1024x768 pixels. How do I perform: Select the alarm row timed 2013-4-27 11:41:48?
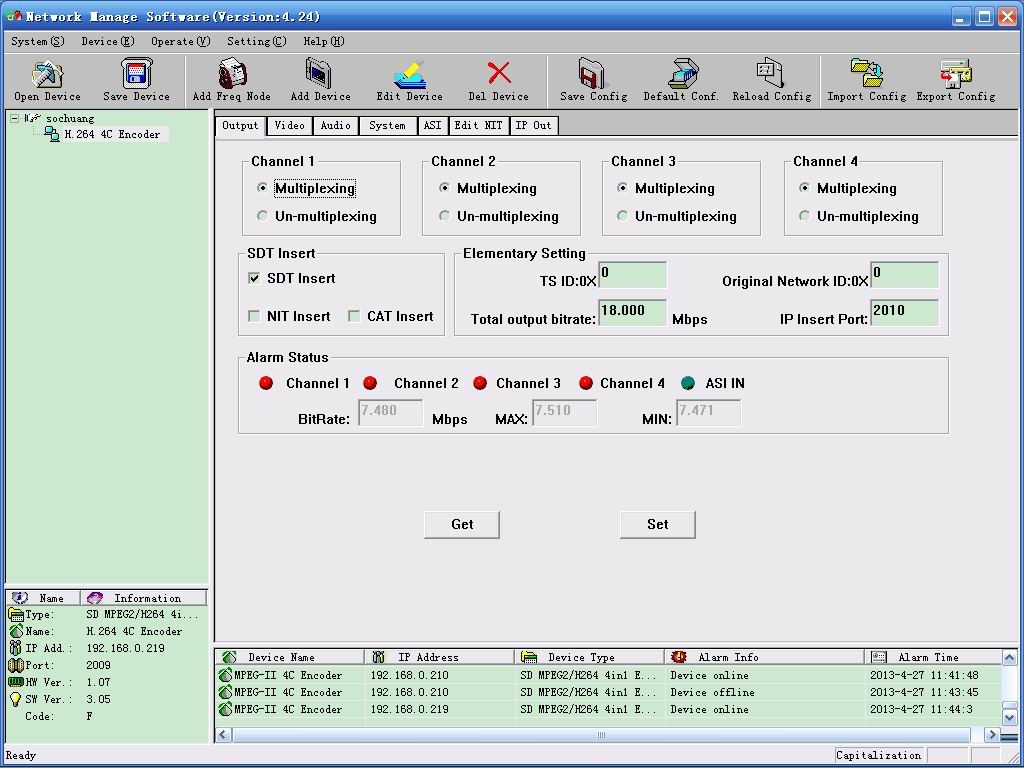(x=608, y=675)
